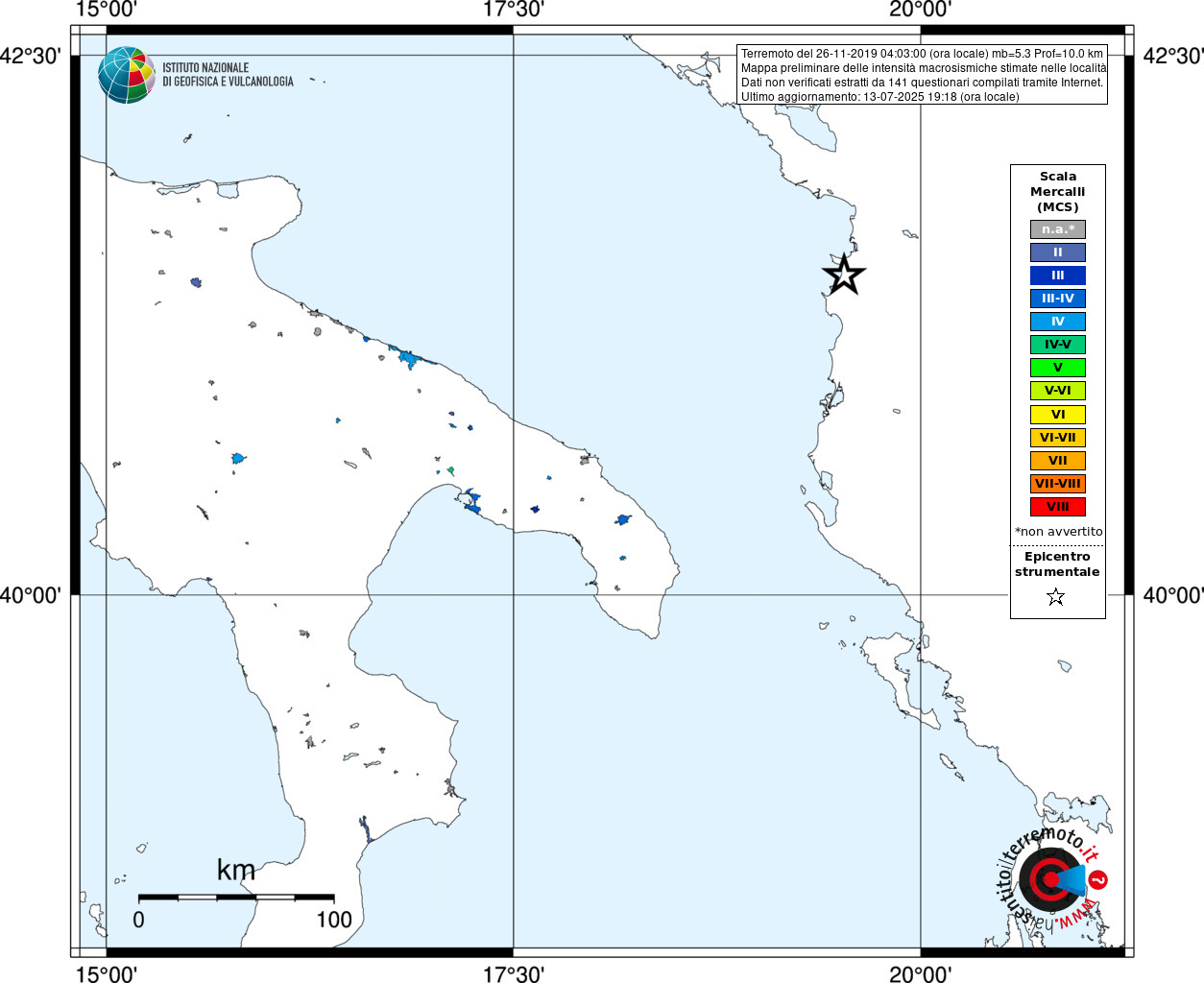
Task: Select the red VIII legend swatch
Action: click(1058, 507)
